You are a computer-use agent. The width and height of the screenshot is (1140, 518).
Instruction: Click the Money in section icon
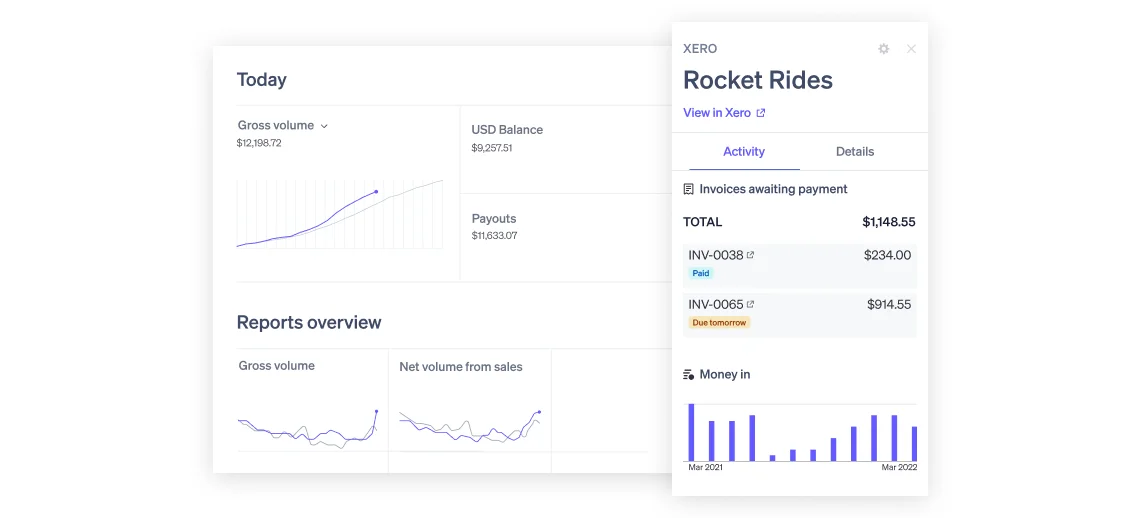click(688, 375)
